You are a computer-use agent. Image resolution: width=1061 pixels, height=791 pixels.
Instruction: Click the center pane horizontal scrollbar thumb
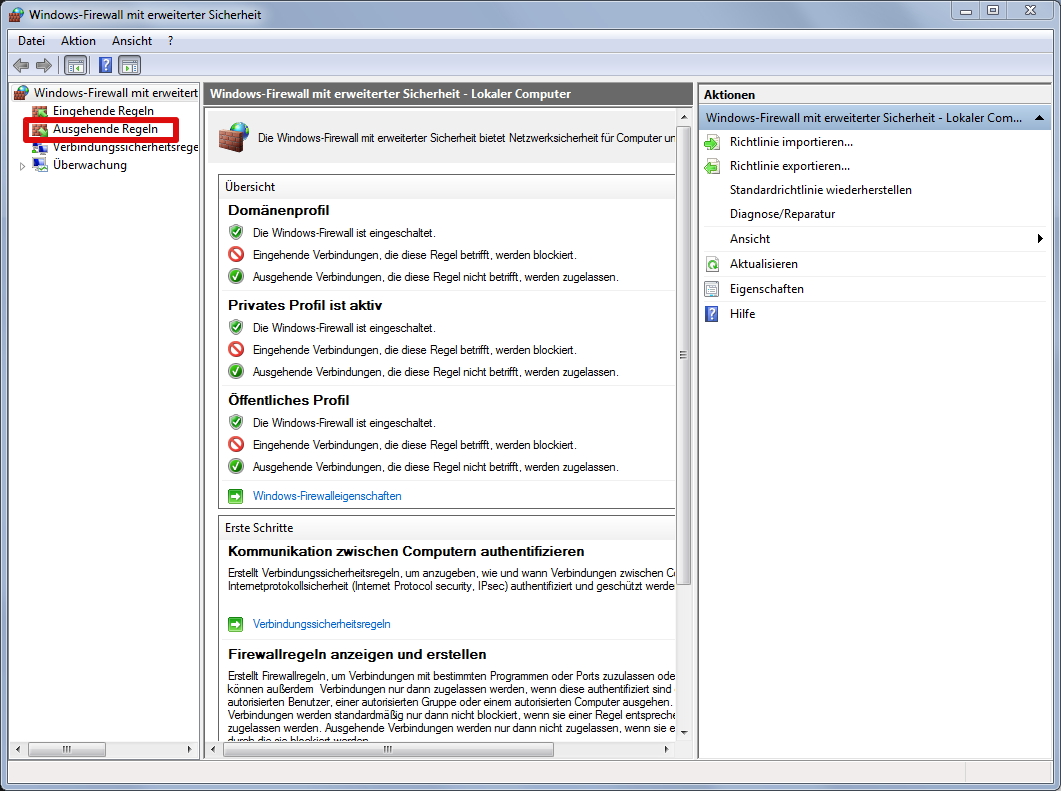(x=388, y=749)
